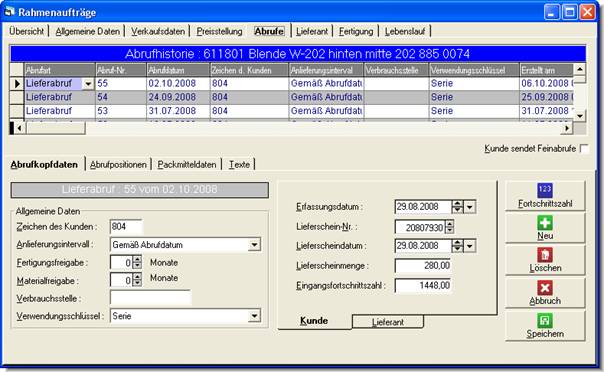Delete the entry with Löschen button

545,261
